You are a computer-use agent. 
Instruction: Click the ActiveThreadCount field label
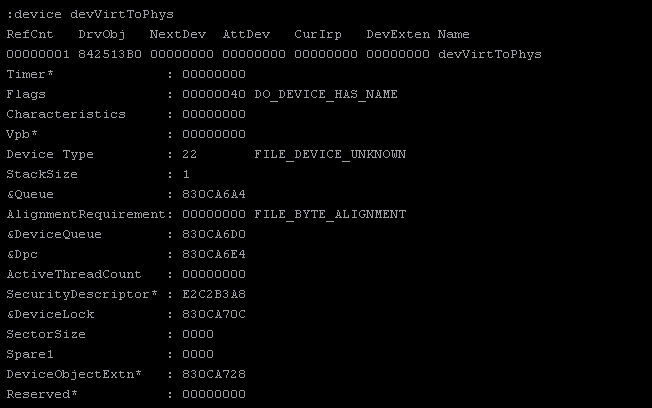click(74, 274)
